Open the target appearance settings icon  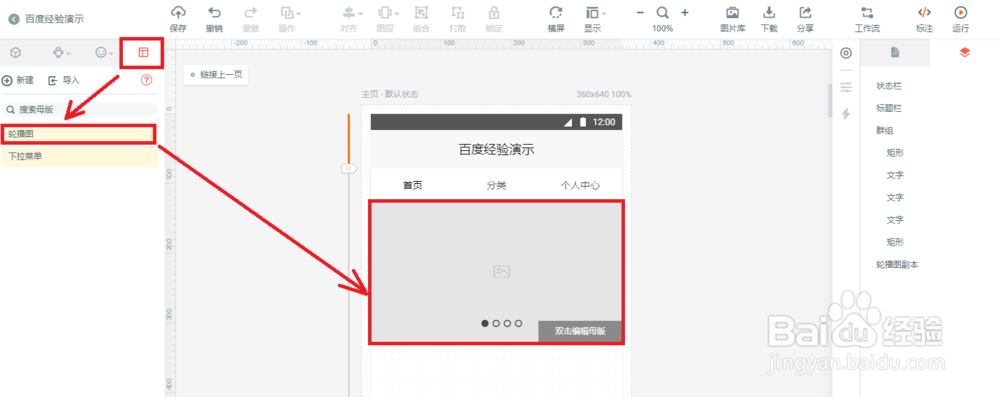pyautogui.click(x=846, y=53)
